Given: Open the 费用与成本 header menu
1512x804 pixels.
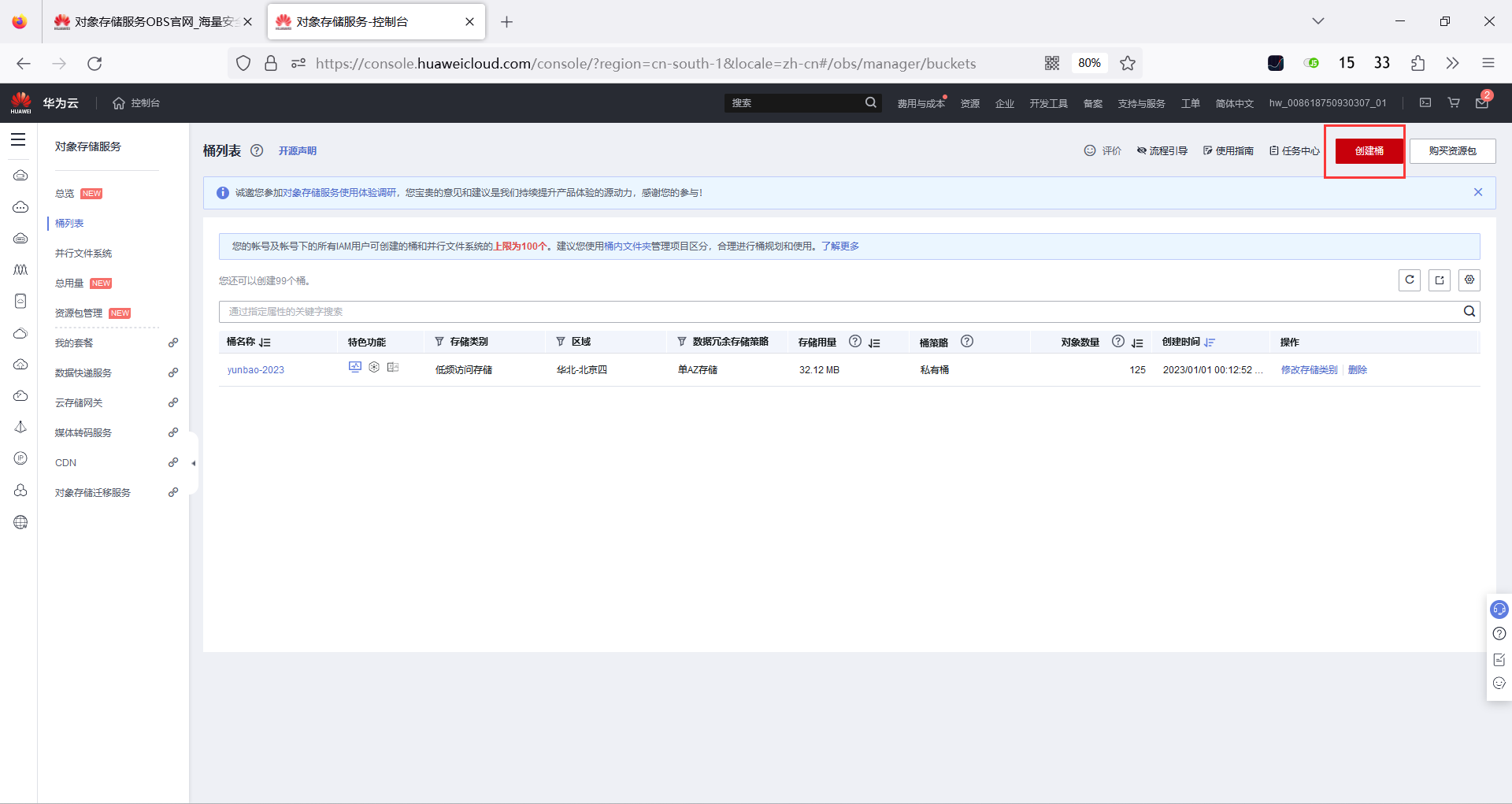Looking at the screenshot, I should 921,103.
